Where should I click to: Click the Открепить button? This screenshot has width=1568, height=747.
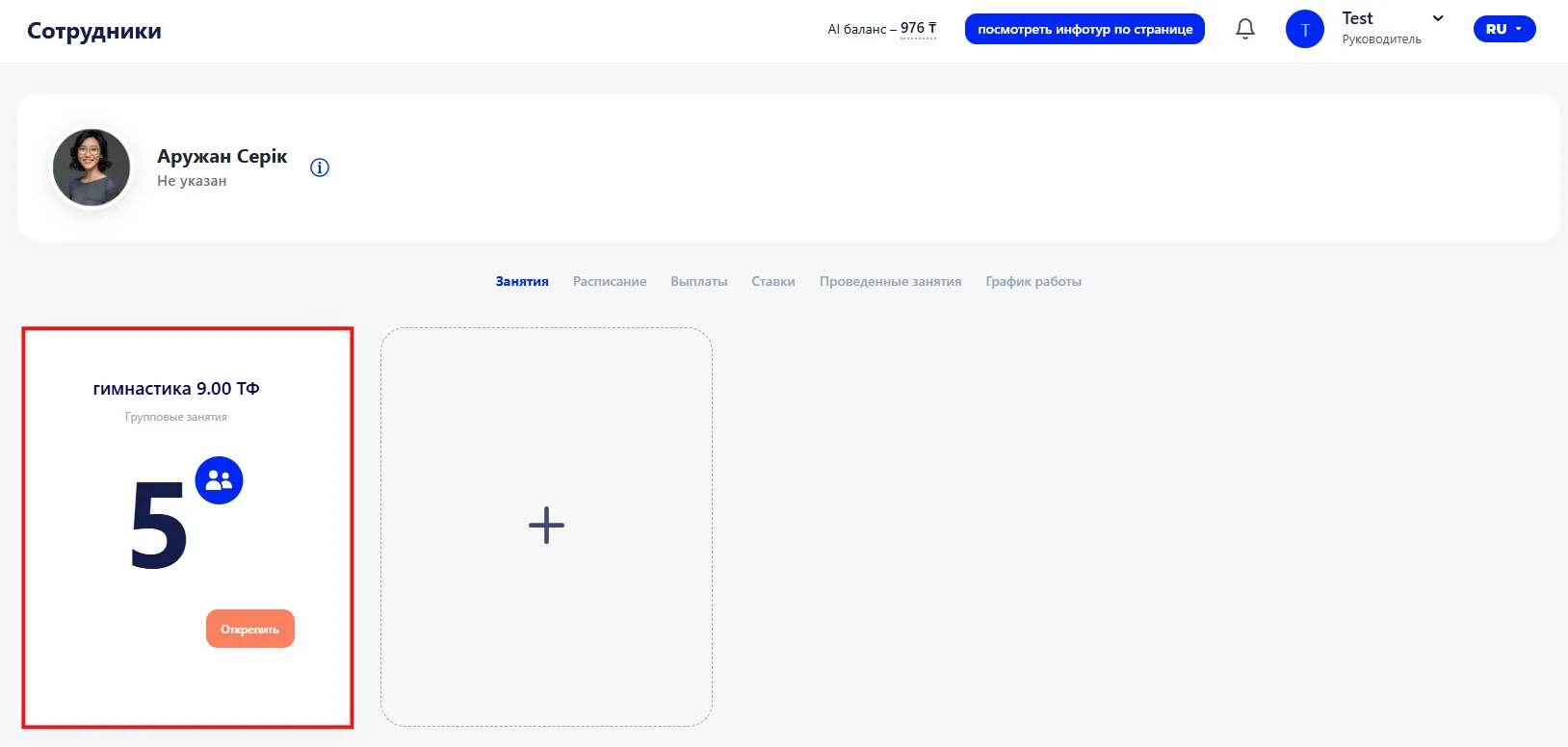pyautogui.click(x=250, y=629)
